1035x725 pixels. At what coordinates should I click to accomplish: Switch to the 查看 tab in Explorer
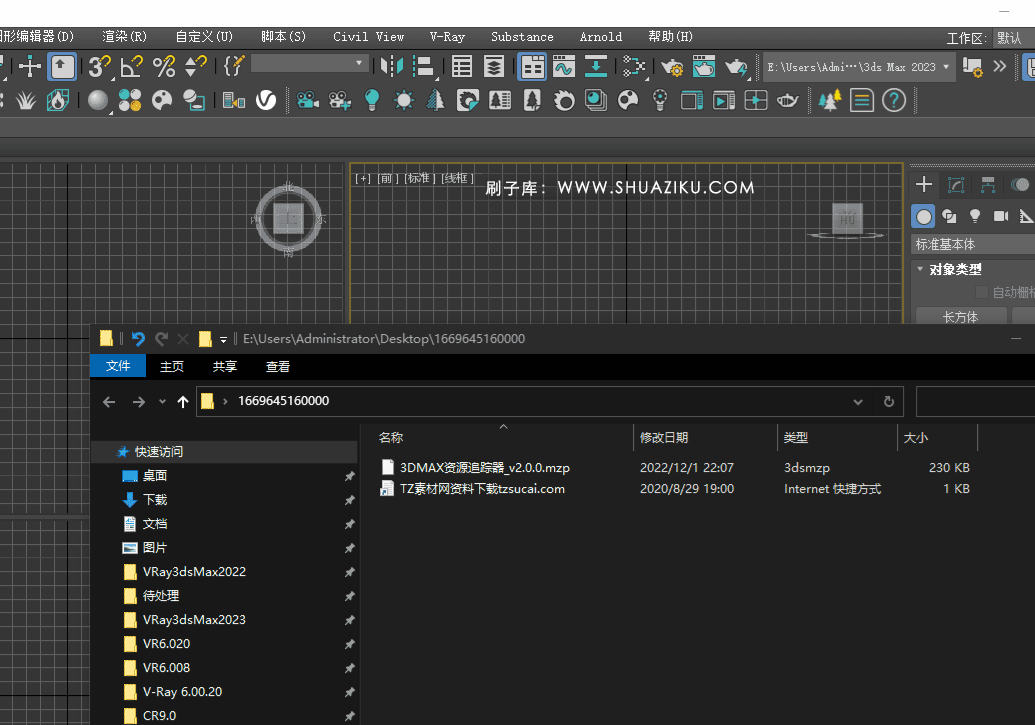click(x=278, y=367)
